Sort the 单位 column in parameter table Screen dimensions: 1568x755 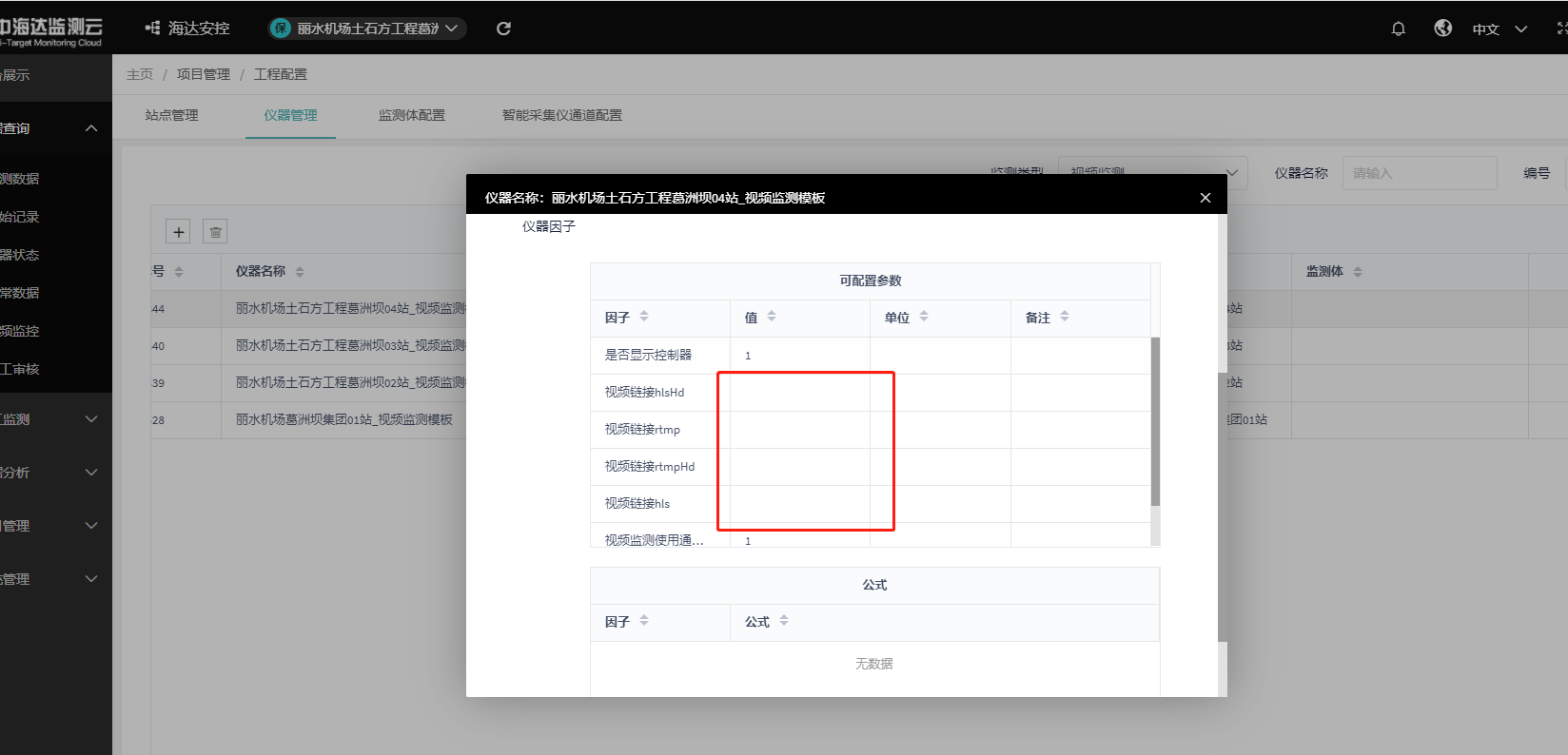click(x=924, y=317)
